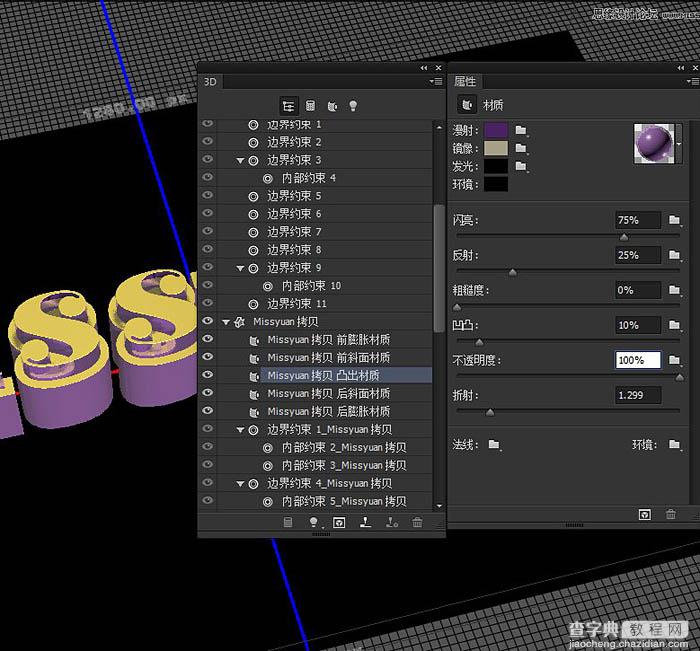This screenshot has width=700, height=651.
Task: Filter 3D panel by whole scene
Action: 288,106
